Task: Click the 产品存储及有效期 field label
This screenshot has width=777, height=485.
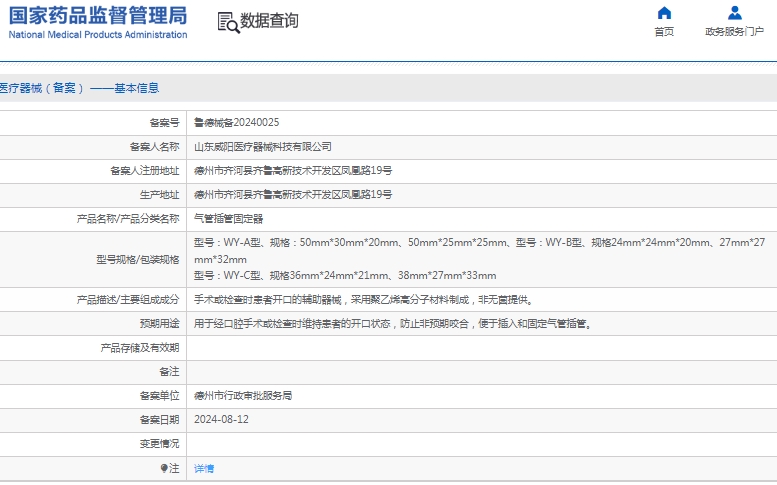Action: (140, 348)
